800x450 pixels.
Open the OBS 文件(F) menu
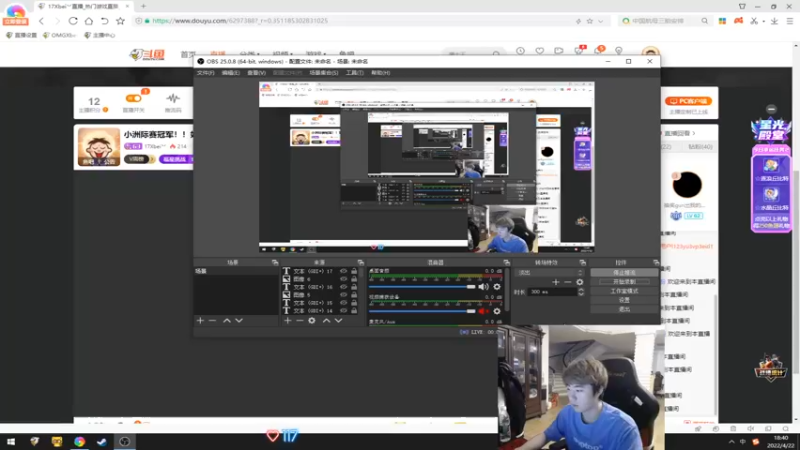pos(205,73)
